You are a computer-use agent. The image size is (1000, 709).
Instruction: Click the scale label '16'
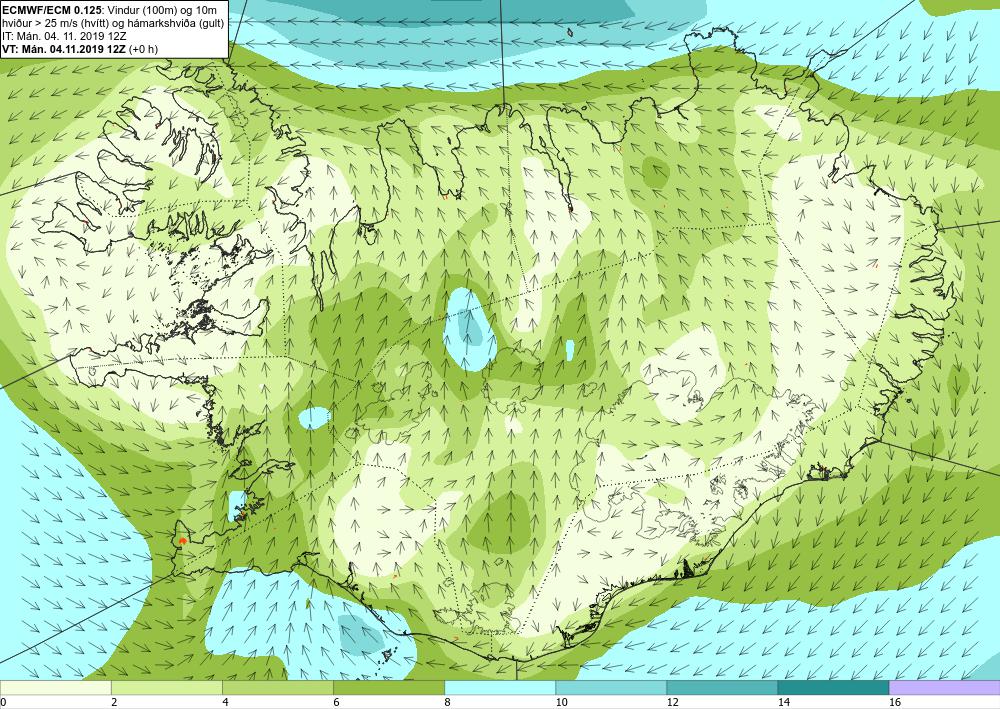(x=895, y=702)
